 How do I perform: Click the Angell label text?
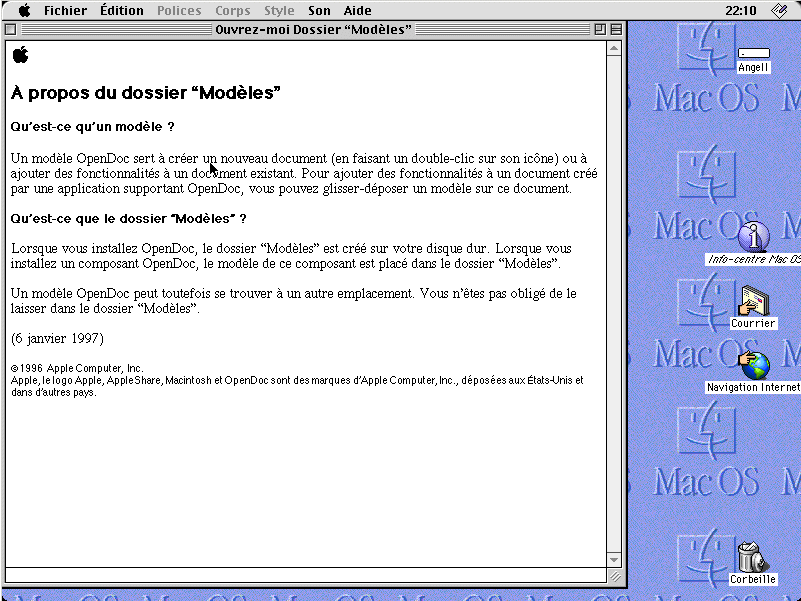pyautogui.click(x=753, y=67)
